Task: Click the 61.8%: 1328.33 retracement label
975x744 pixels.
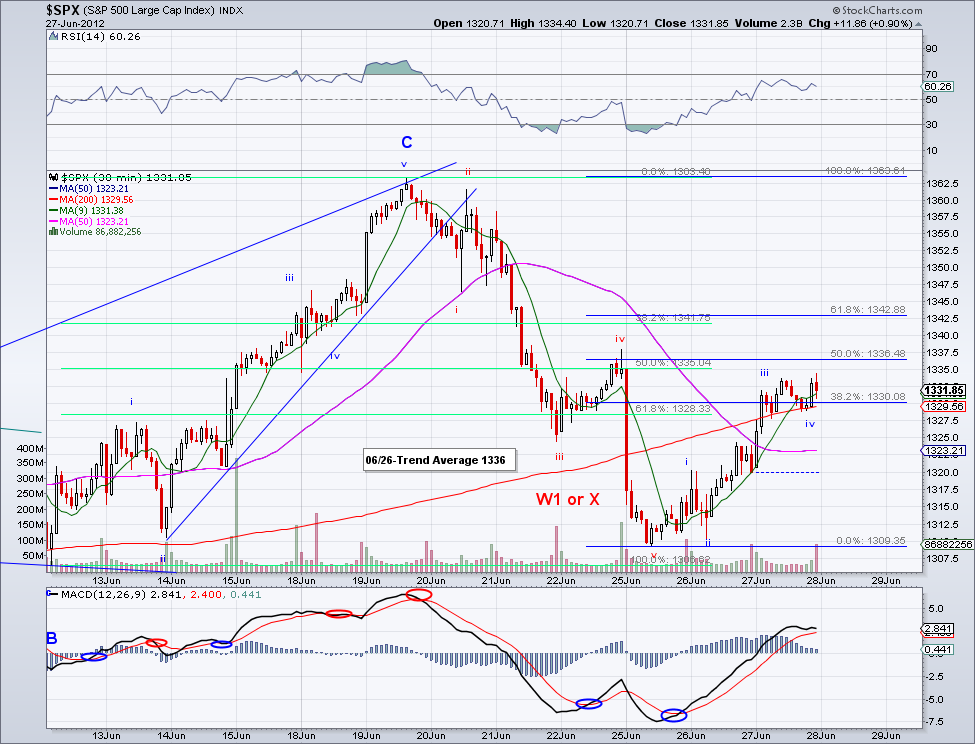Action: tap(672, 408)
